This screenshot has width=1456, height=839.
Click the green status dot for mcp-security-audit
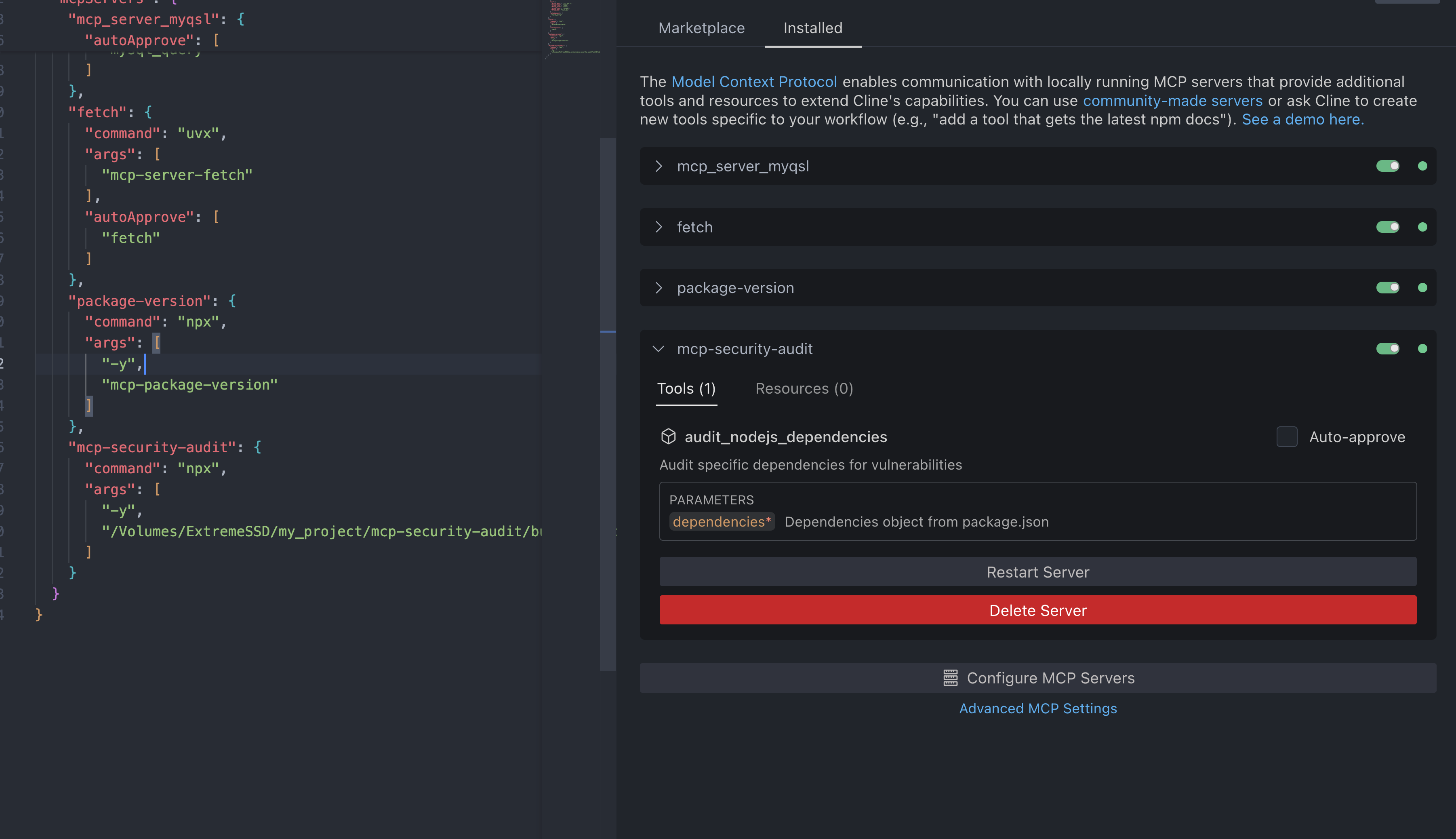click(x=1422, y=349)
